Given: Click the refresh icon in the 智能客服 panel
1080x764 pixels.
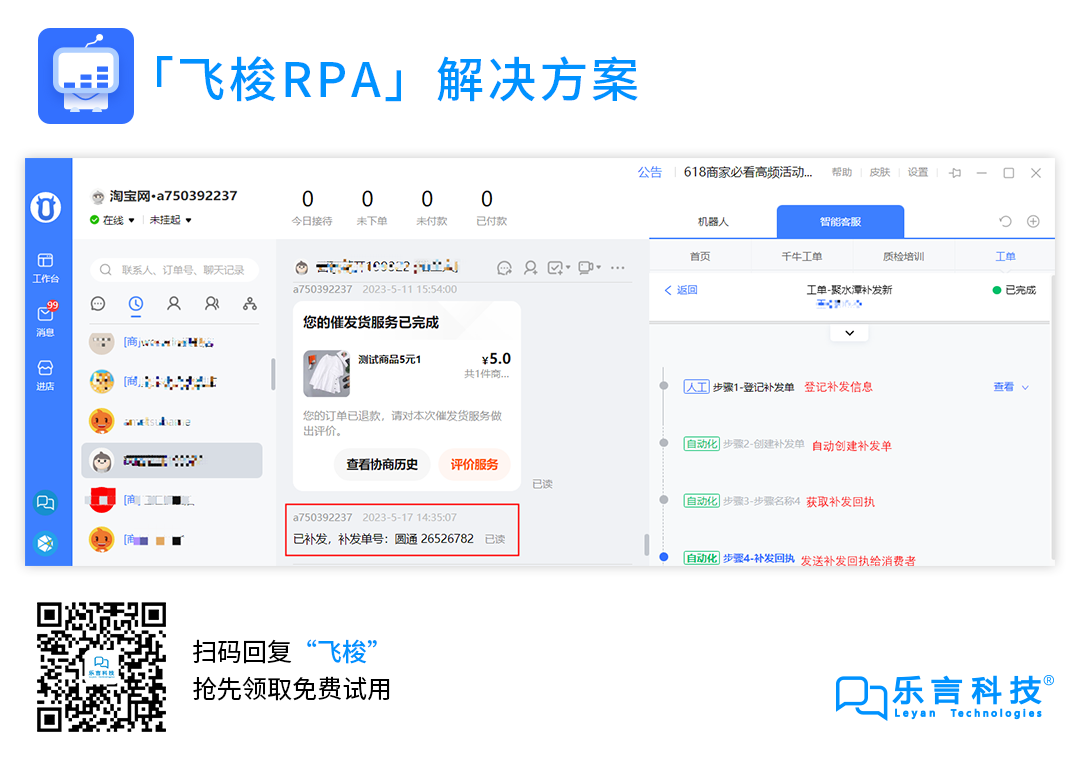Looking at the screenshot, I should coord(1006,221).
